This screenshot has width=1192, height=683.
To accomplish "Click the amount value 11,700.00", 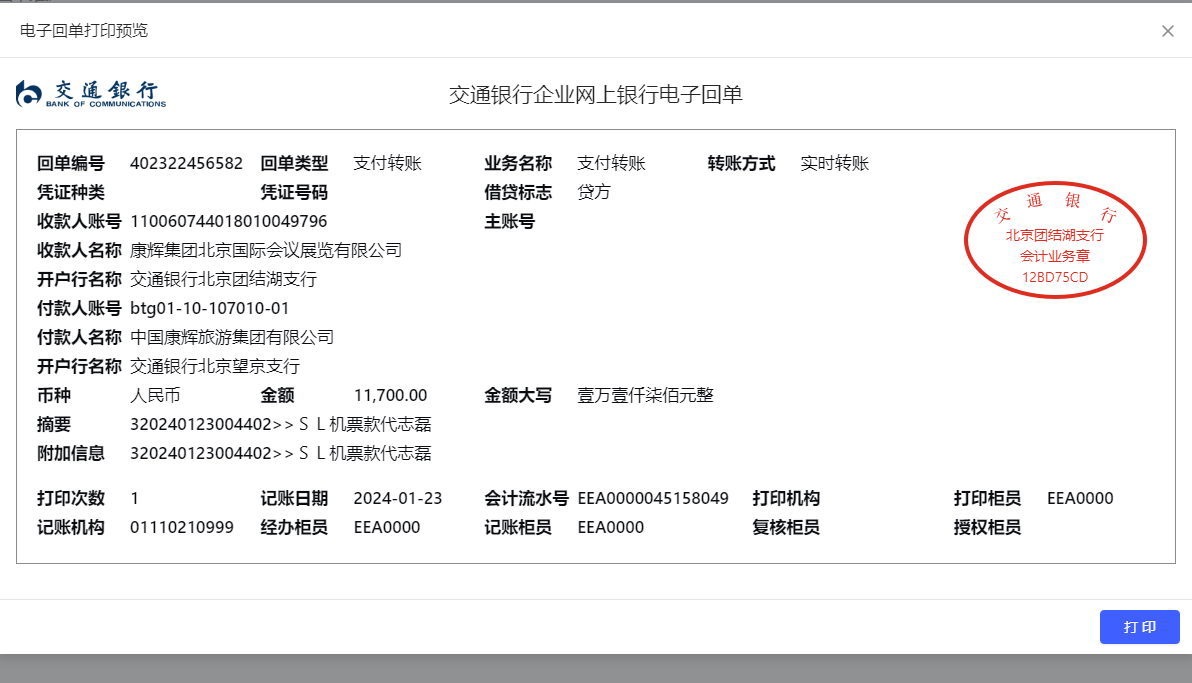I will [390, 395].
